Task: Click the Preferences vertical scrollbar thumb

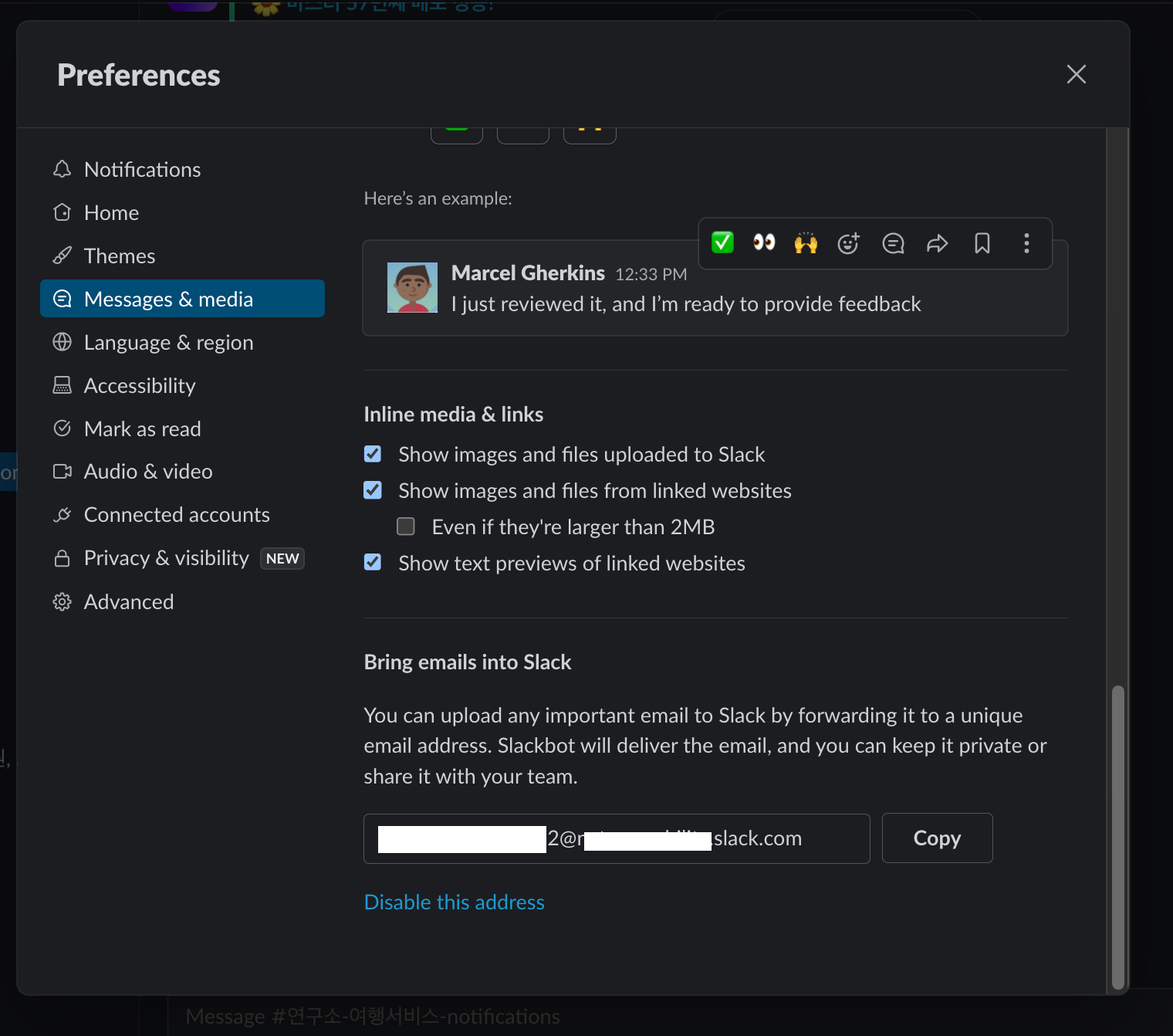Action: coord(1117,837)
